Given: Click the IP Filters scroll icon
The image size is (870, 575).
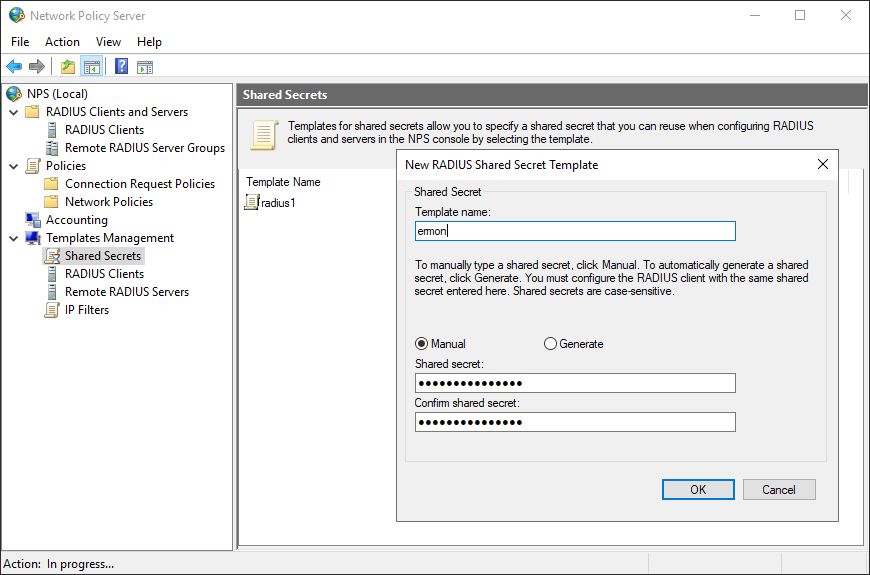Looking at the screenshot, I should coord(52,310).
